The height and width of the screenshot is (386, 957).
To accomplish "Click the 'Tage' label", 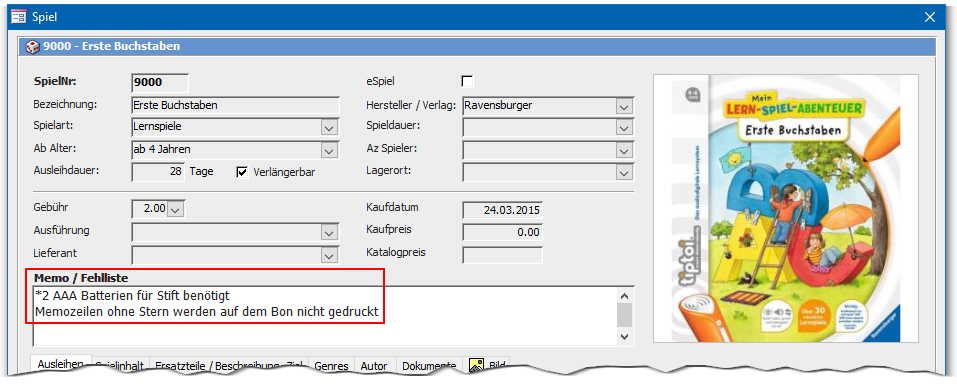I will coord(201,172).
